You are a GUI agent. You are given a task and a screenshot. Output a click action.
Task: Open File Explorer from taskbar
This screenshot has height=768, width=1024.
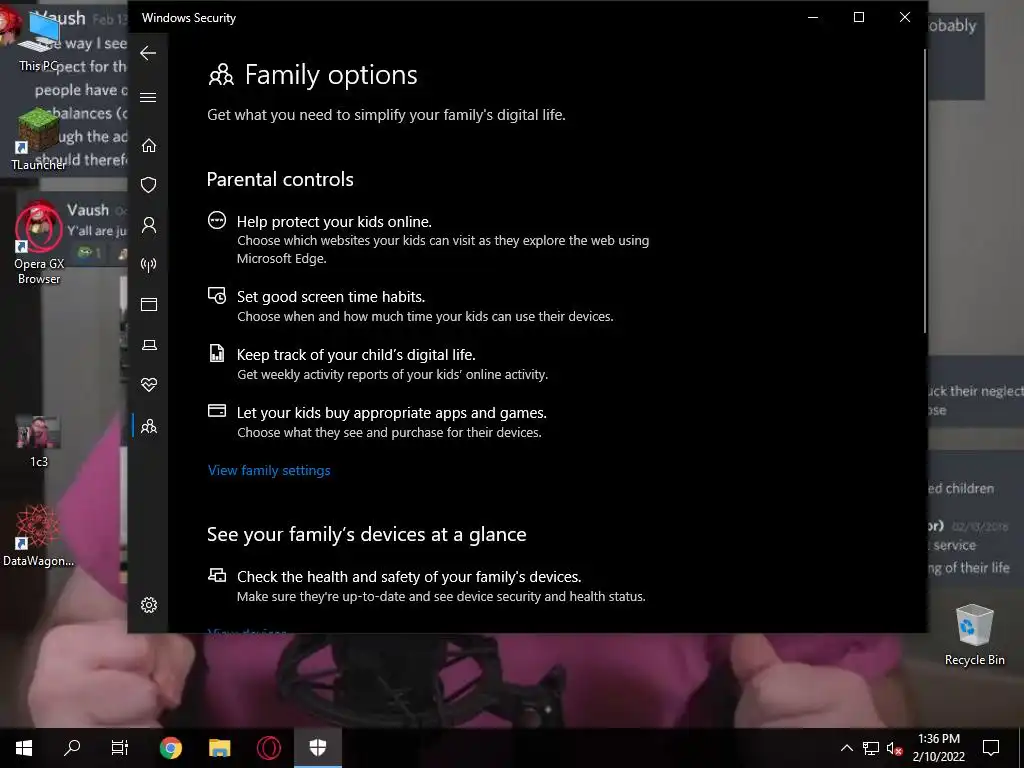pos(219,748)
